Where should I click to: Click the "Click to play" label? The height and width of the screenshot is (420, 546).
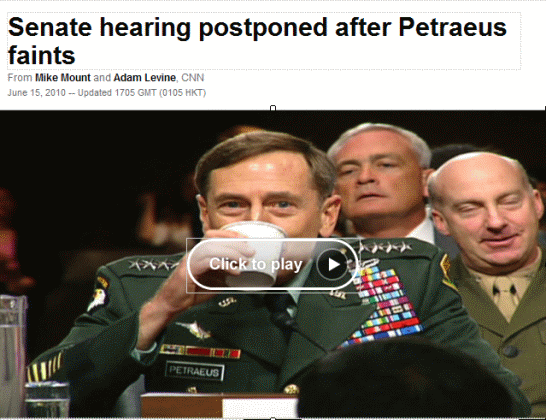point(256,264)
